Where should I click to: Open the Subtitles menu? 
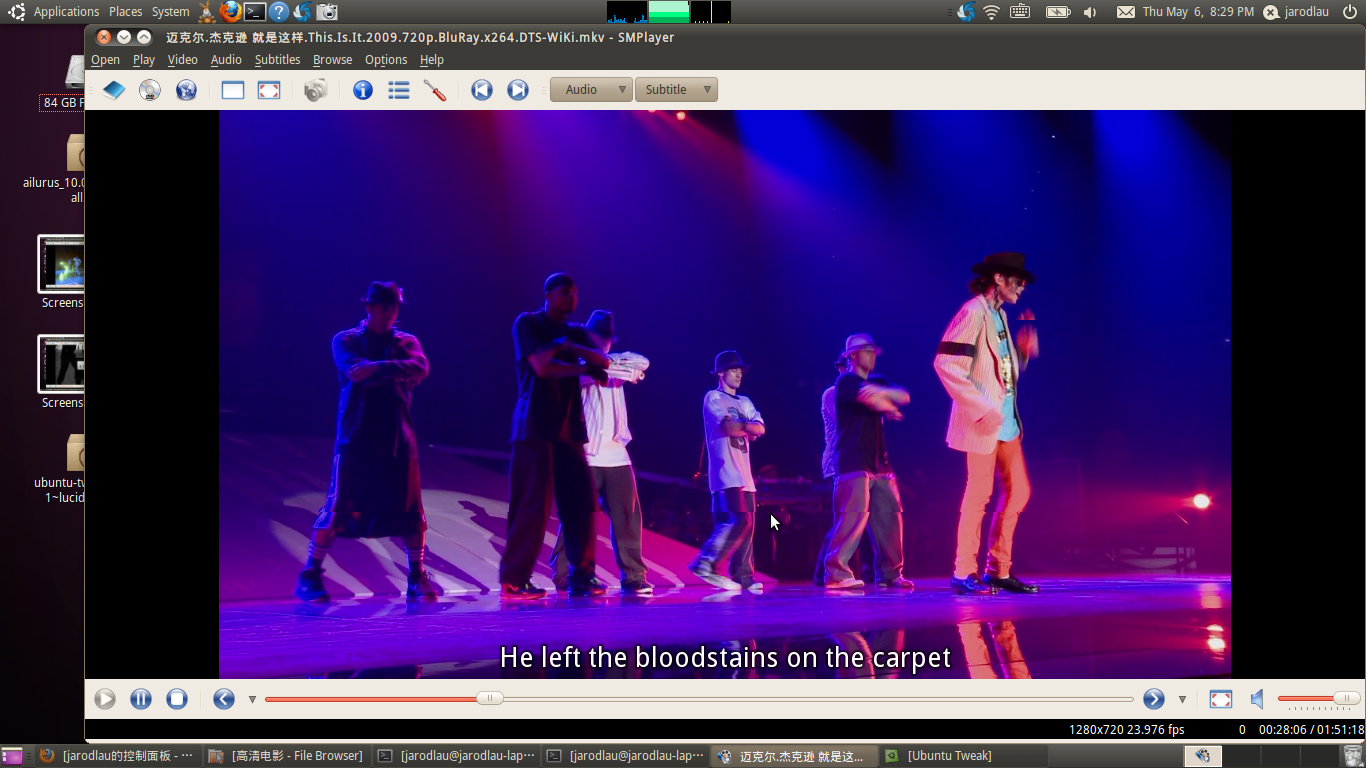[277, 60]
